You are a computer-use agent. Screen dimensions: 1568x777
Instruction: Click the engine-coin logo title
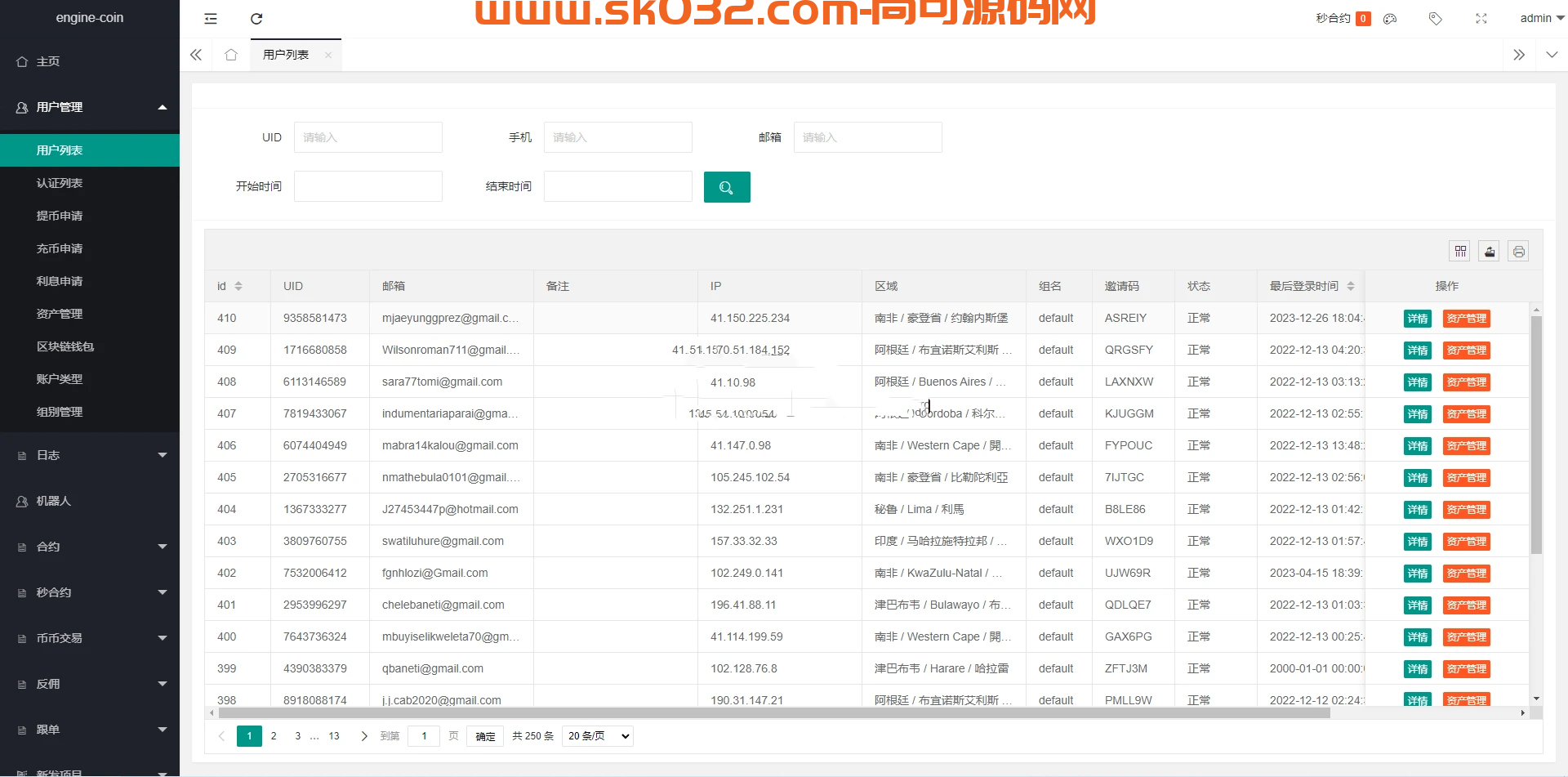tap(90, 18)
